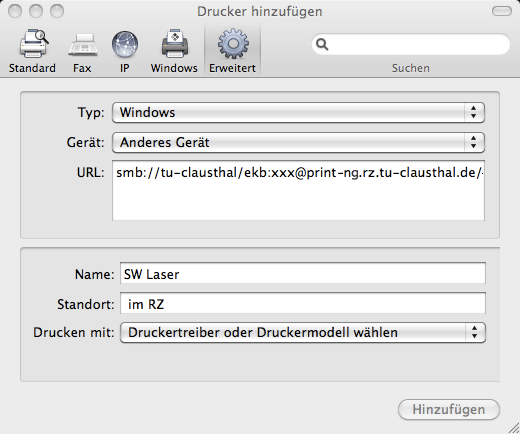The height and width of the screenshot is (434, 520).
Task: Click the Hinzufügen button
Action: (x=449, y=409)
